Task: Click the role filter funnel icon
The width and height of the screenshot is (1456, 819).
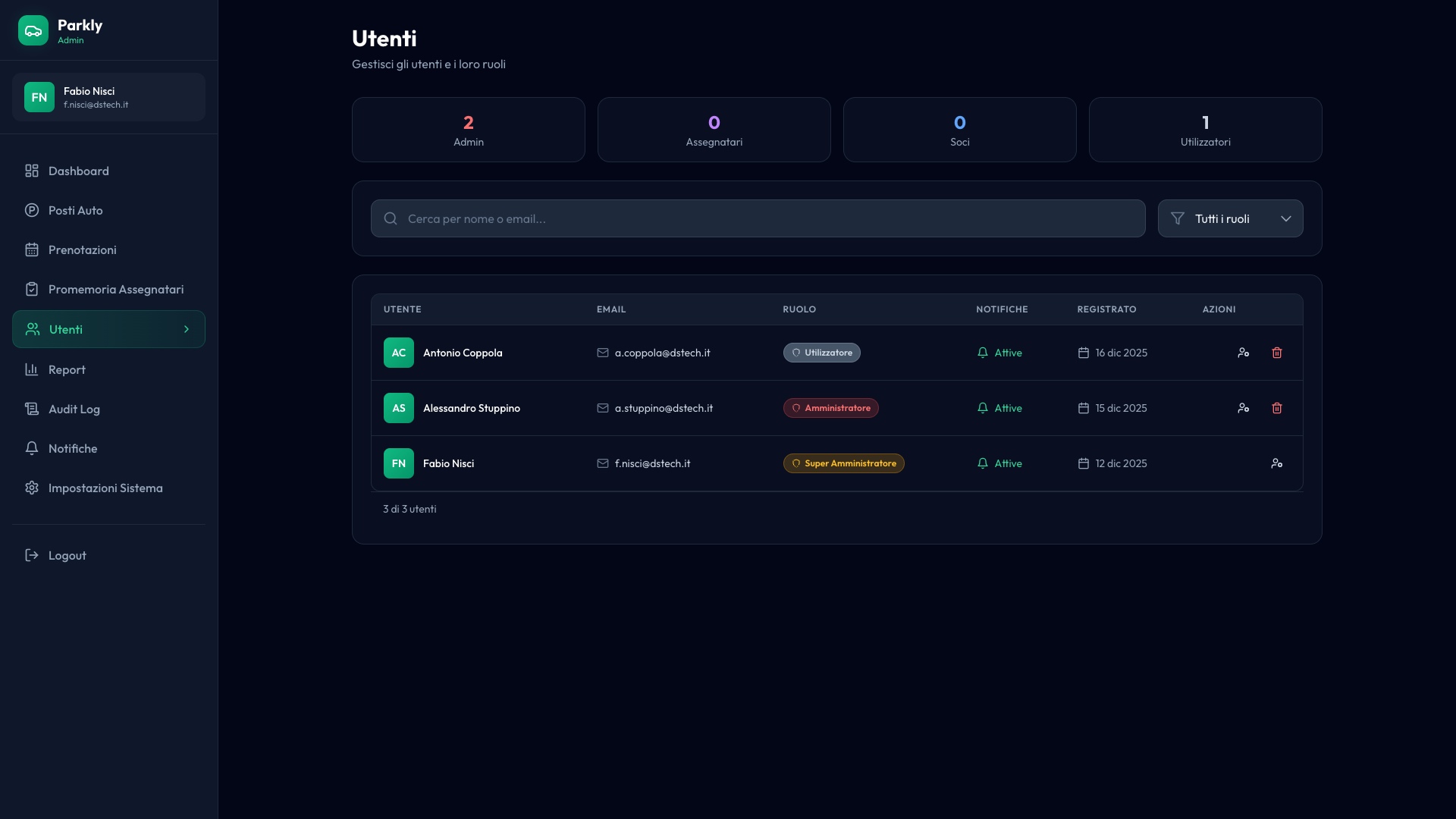Action: point(1178,218)
